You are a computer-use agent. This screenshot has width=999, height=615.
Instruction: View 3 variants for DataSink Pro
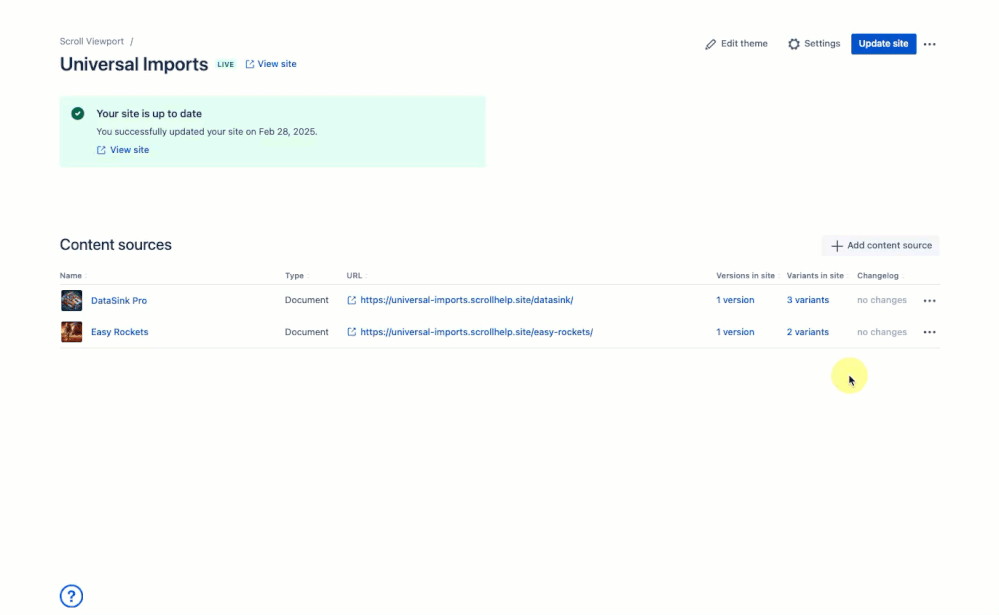pos(808,300)
